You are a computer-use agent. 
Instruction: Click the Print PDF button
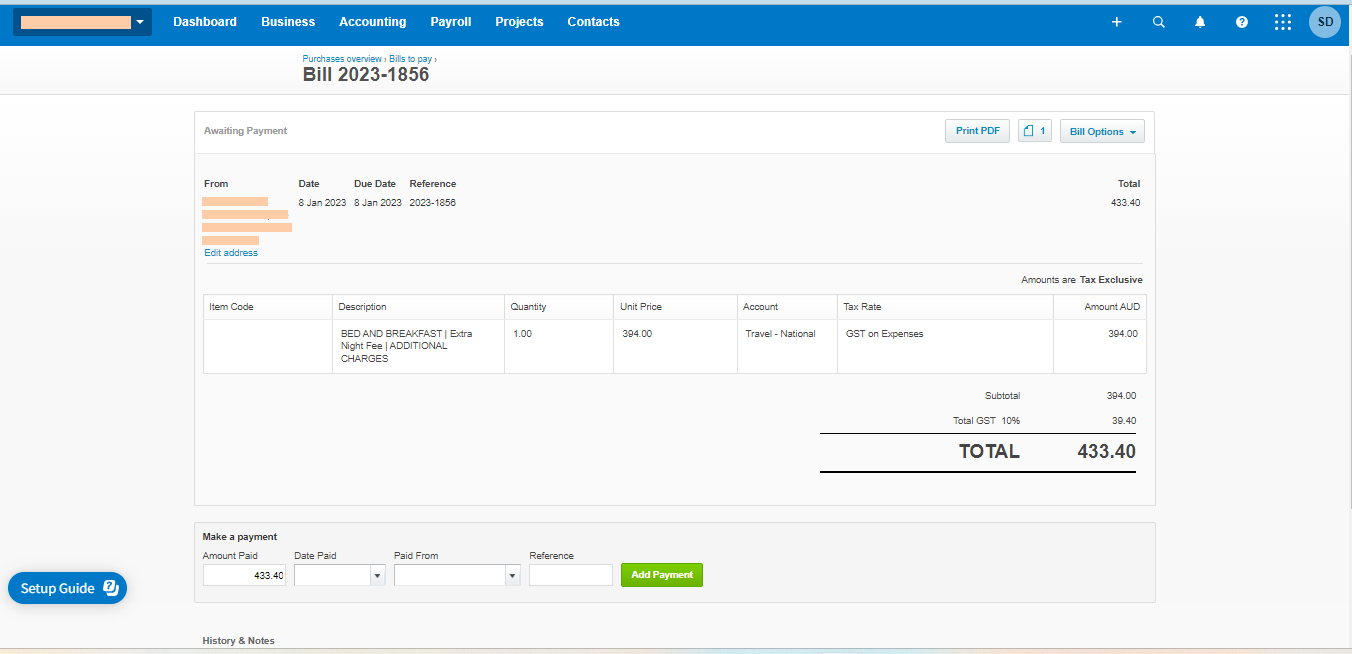[x=977, y=131]
